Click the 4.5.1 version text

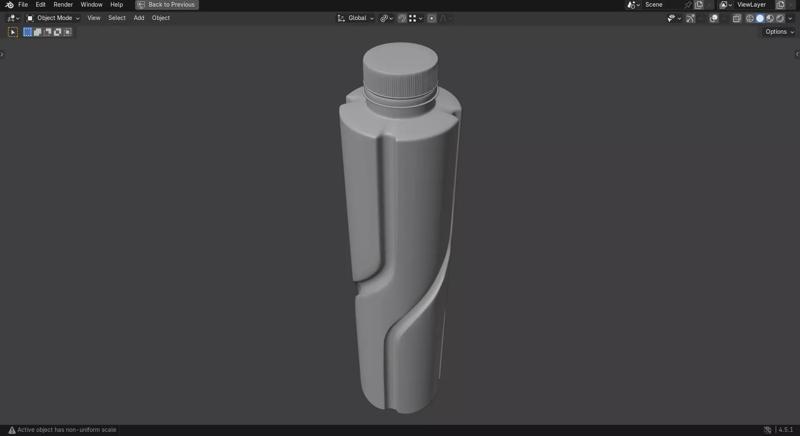(786, 430)
